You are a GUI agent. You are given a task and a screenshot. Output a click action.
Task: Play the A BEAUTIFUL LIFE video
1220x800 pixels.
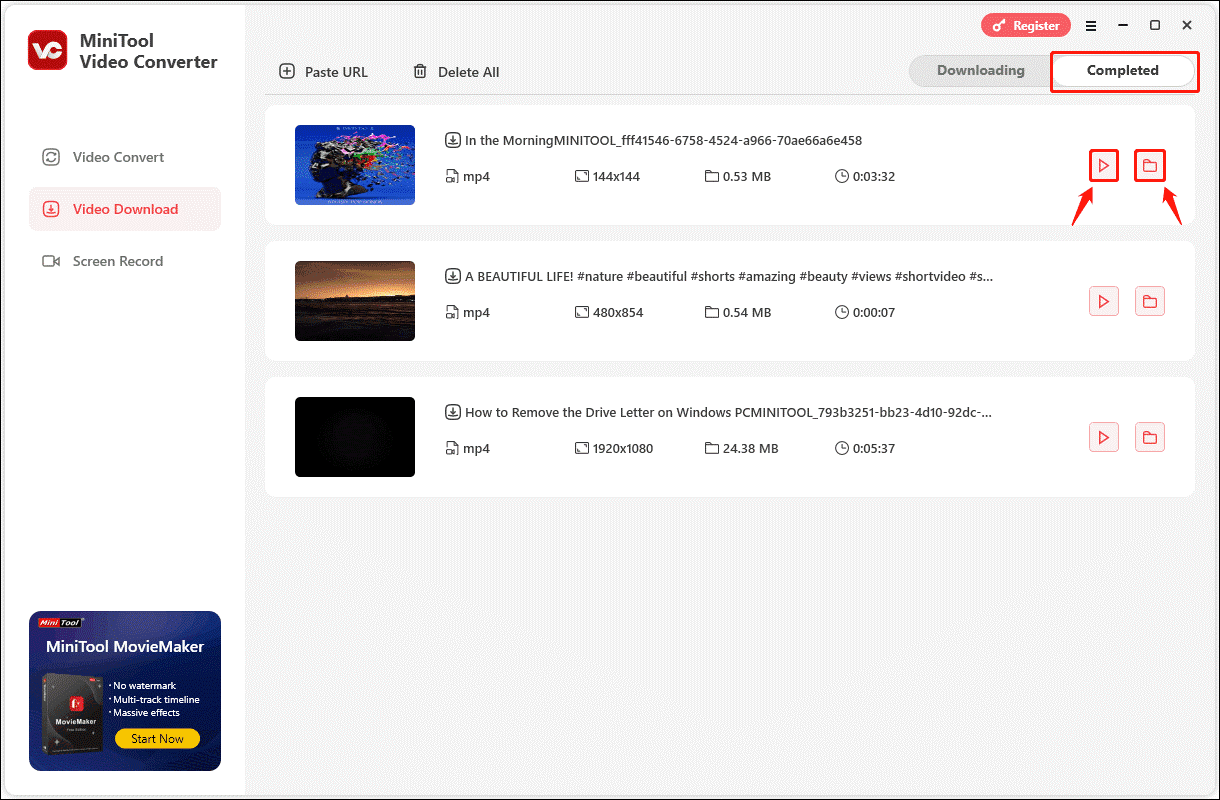coord(1104,301)
